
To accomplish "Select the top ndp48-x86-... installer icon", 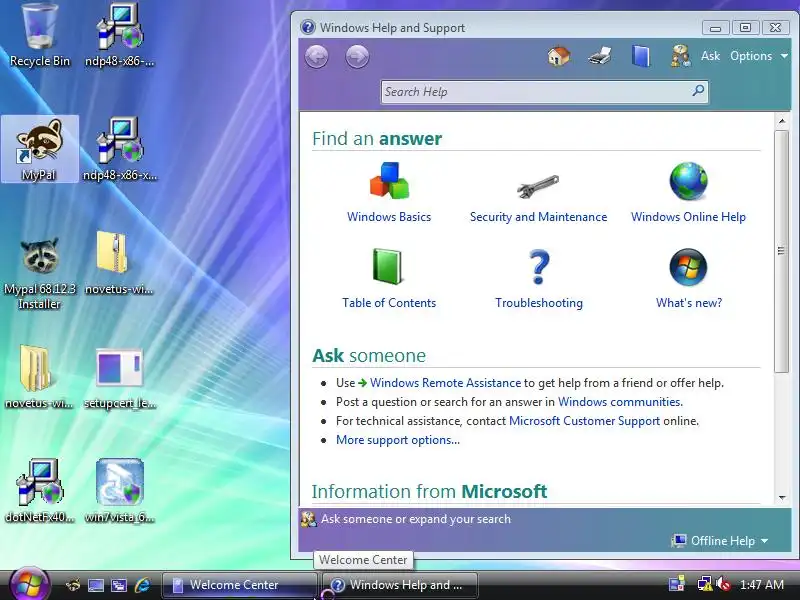I will pos(119,35).
